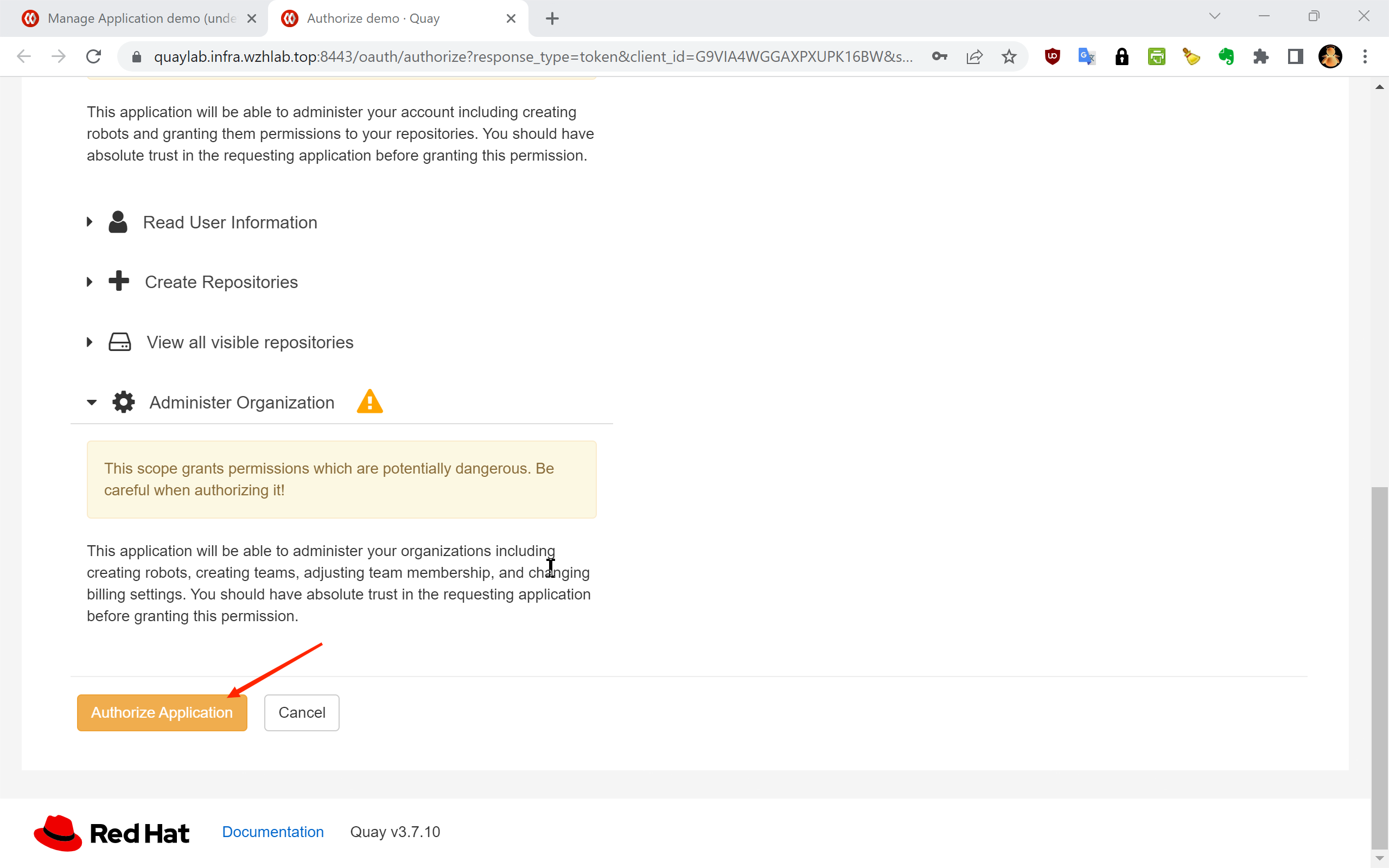Click the Evernote elephant extension icon

[x=1226, y=56]
